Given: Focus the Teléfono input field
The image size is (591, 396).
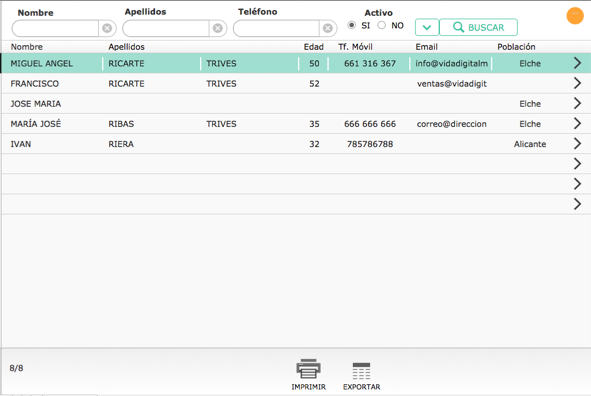Looking at the screenshot, I should [276, 28].
